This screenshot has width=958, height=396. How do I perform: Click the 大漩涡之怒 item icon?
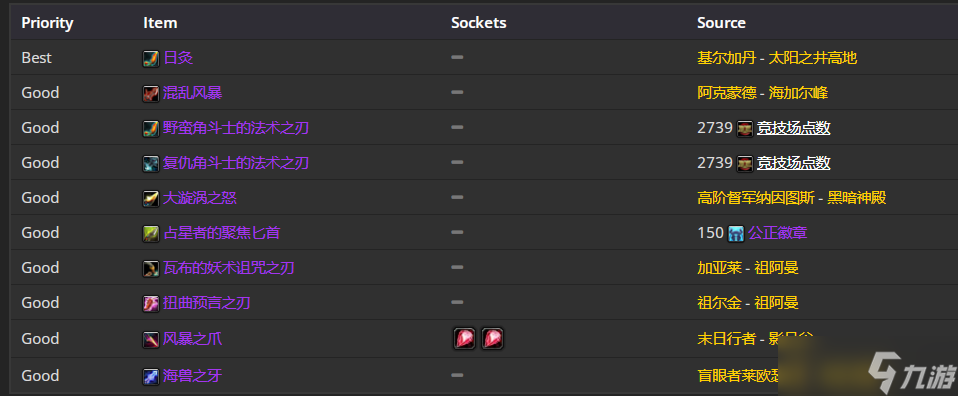click(151, 198)
